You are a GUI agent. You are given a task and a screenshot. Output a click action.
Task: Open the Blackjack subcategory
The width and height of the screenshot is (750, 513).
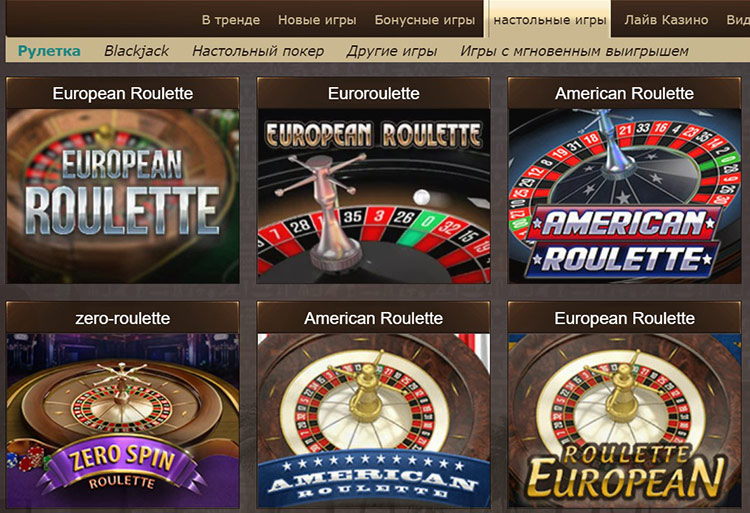tap(136, 51)
